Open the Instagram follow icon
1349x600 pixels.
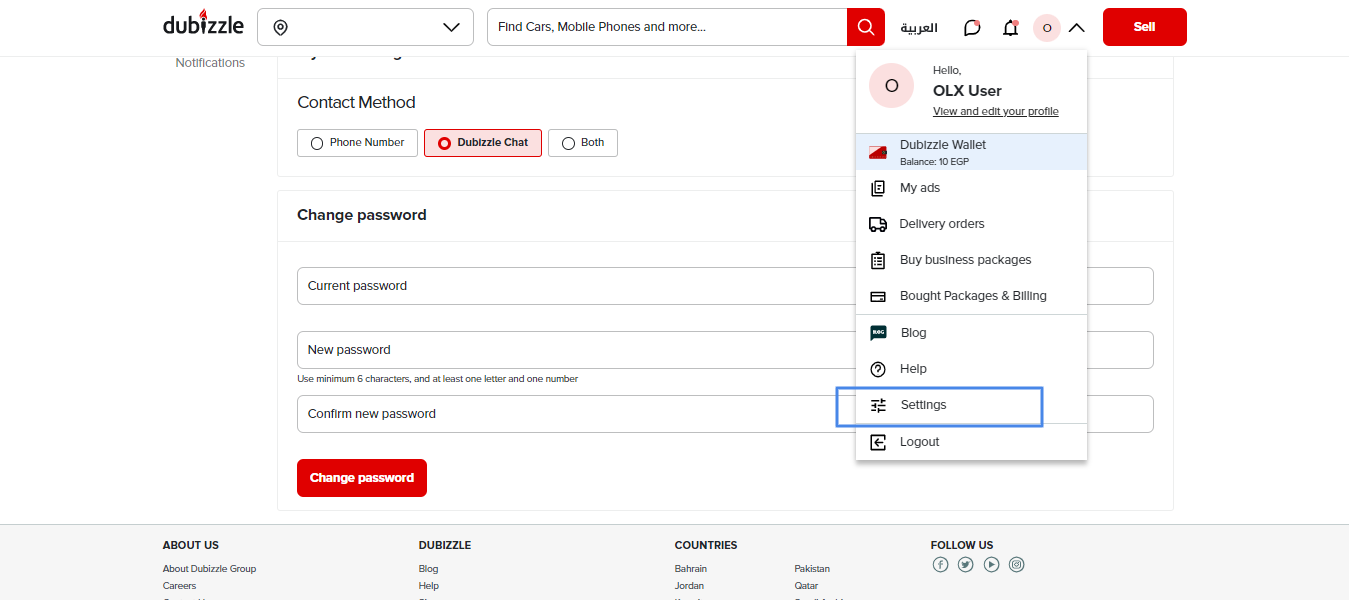click(1016, 565)
